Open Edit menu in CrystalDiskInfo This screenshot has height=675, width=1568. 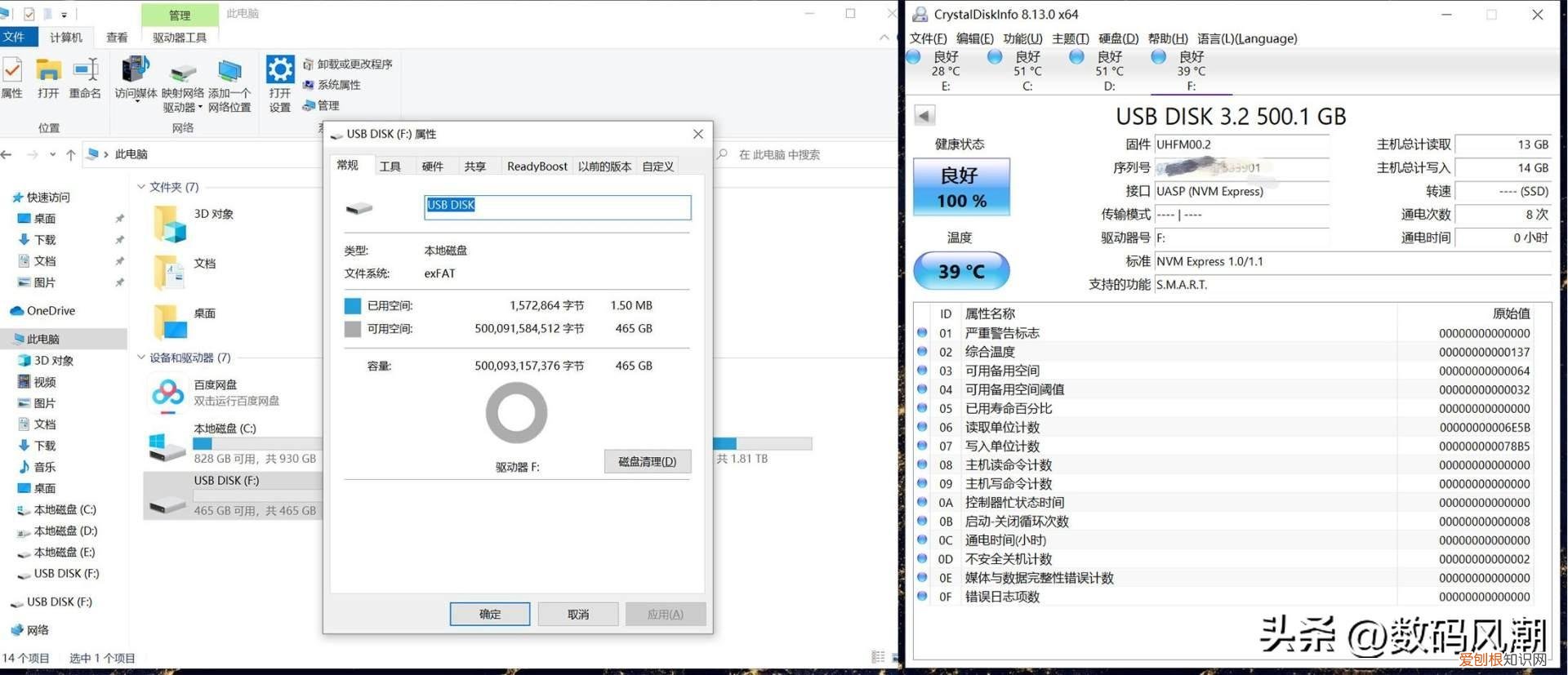point(975,38)
